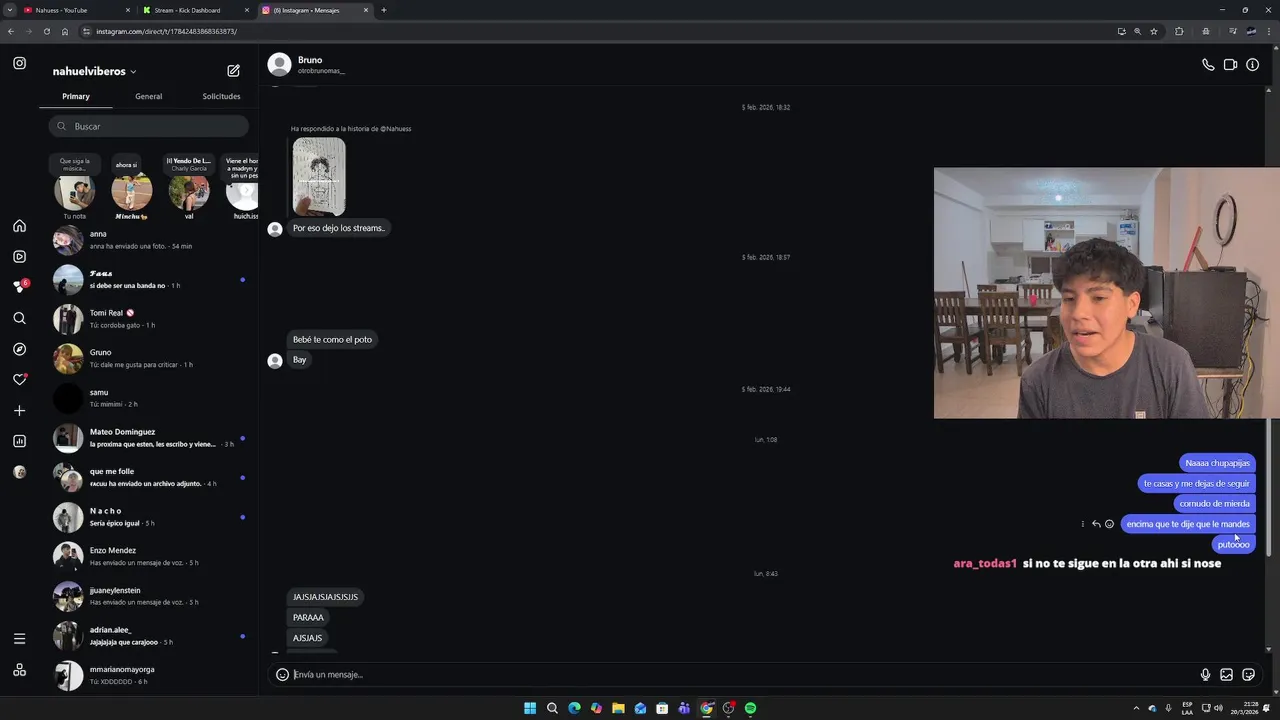Open Explore compass icon

point(19,349)
